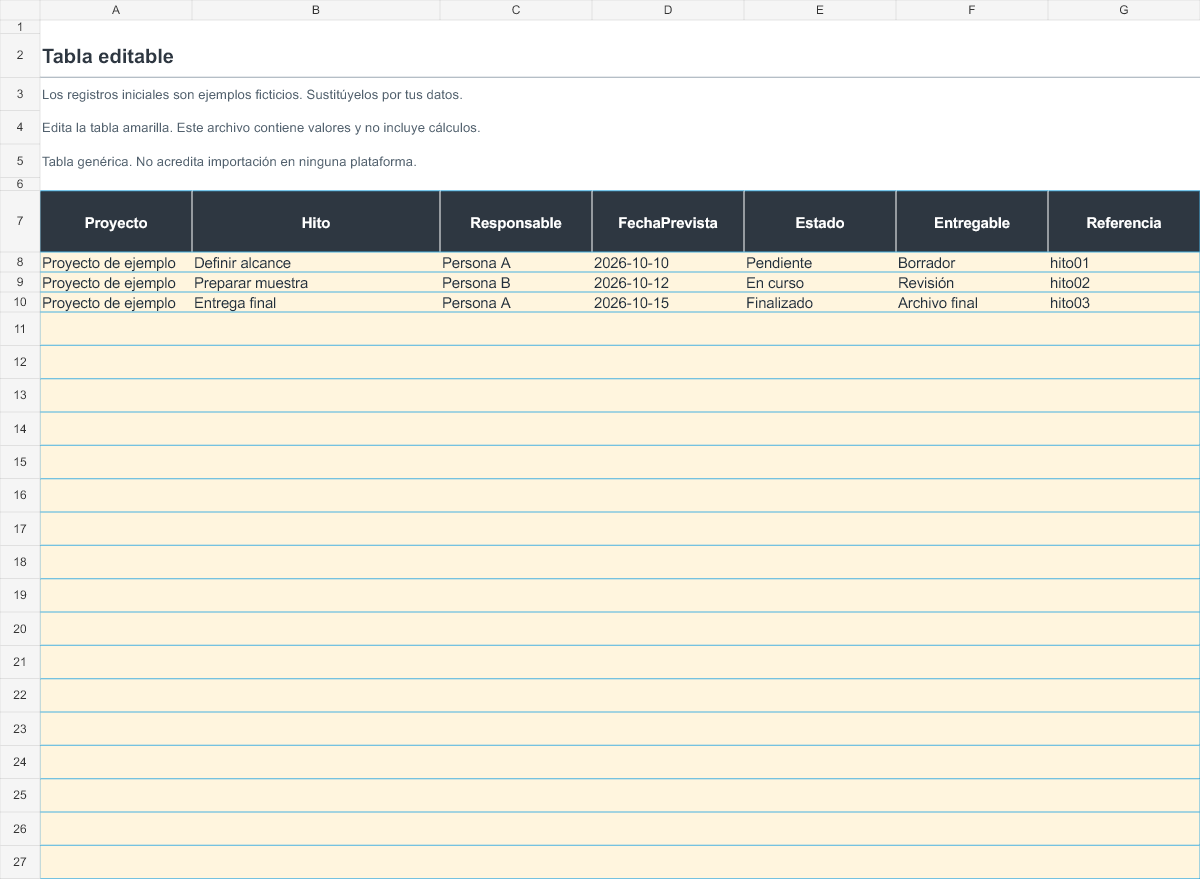
Task: Select the 'Definir alcance' cell
Action: coord(316,263)
